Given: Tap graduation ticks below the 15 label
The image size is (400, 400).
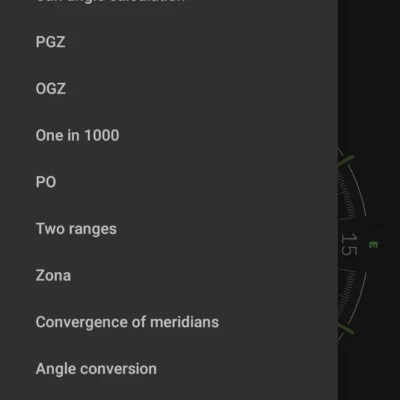Looking at the screenshot, I should tap(347, 293).
